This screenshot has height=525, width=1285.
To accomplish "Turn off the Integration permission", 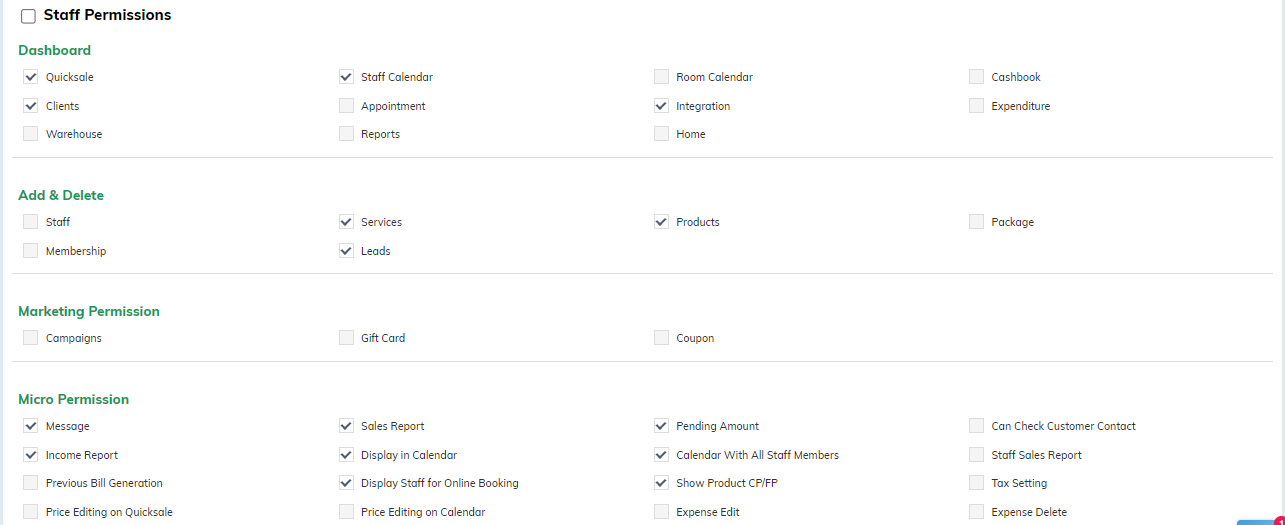I will click(661, 105).
